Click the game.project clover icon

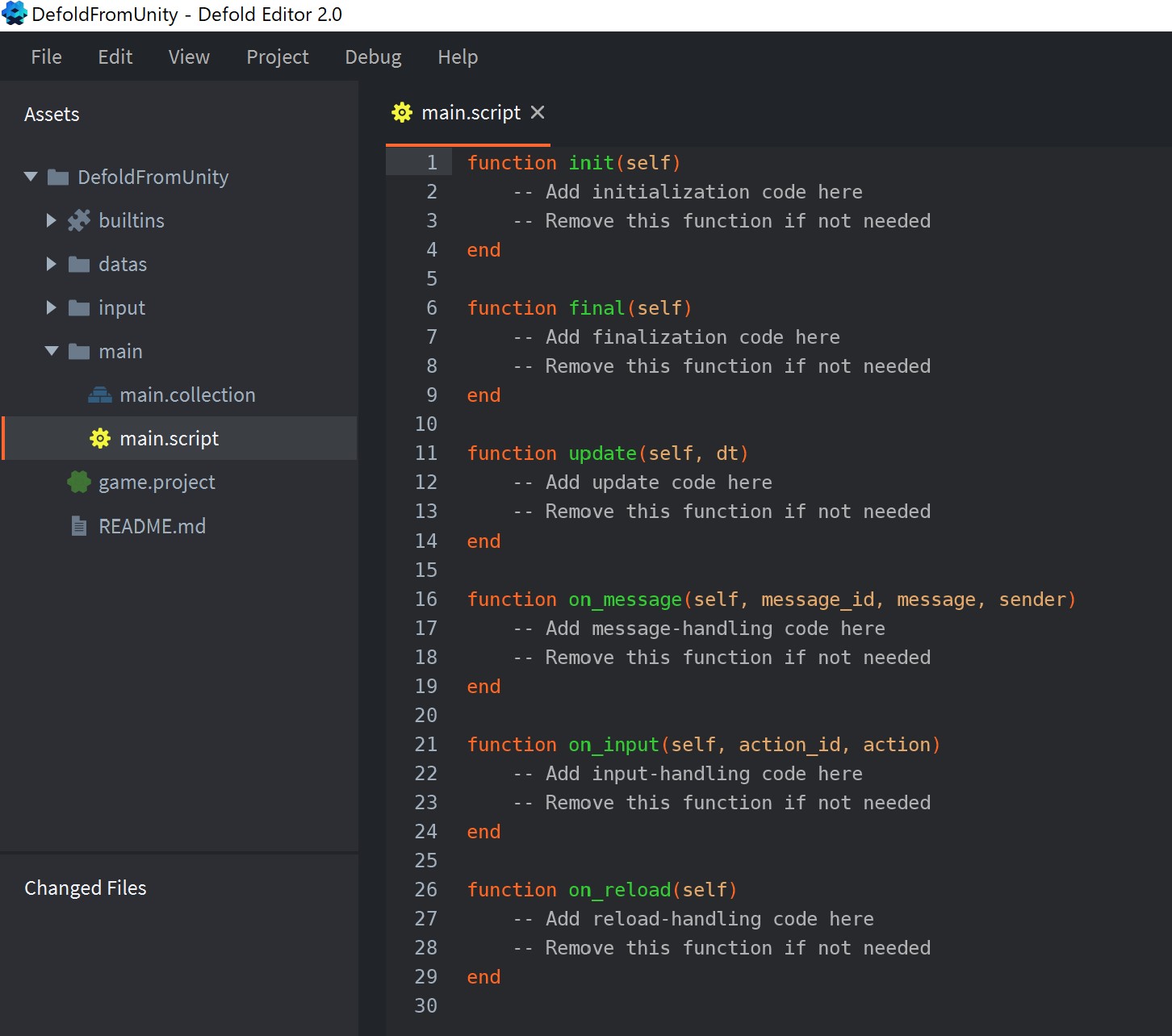click(79, 482)
